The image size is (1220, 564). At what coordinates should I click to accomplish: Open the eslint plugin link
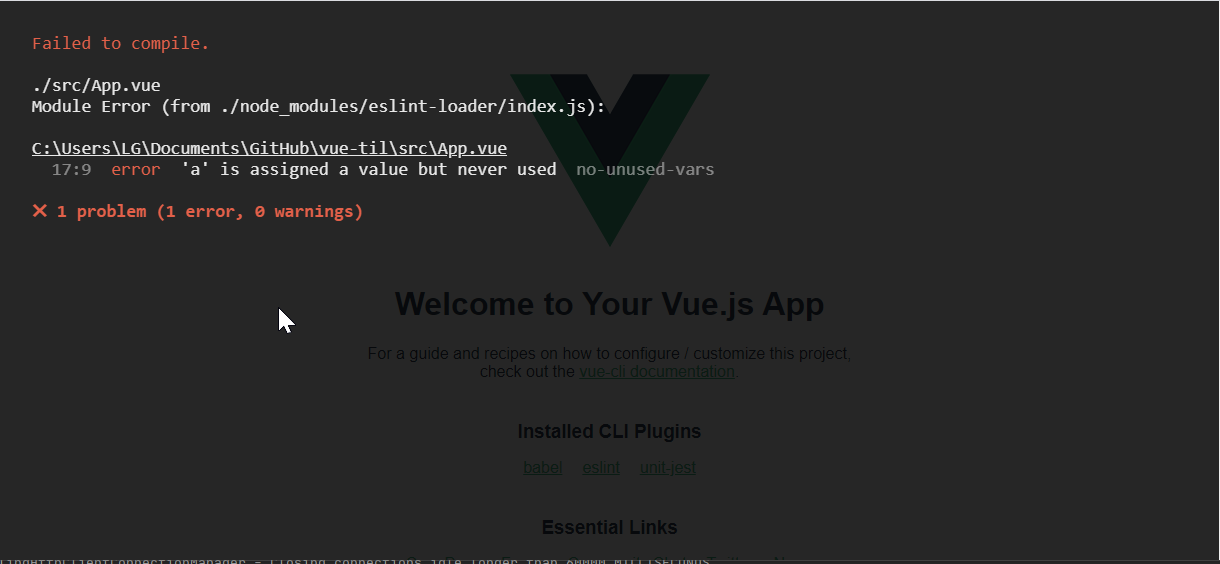point(601,468)
